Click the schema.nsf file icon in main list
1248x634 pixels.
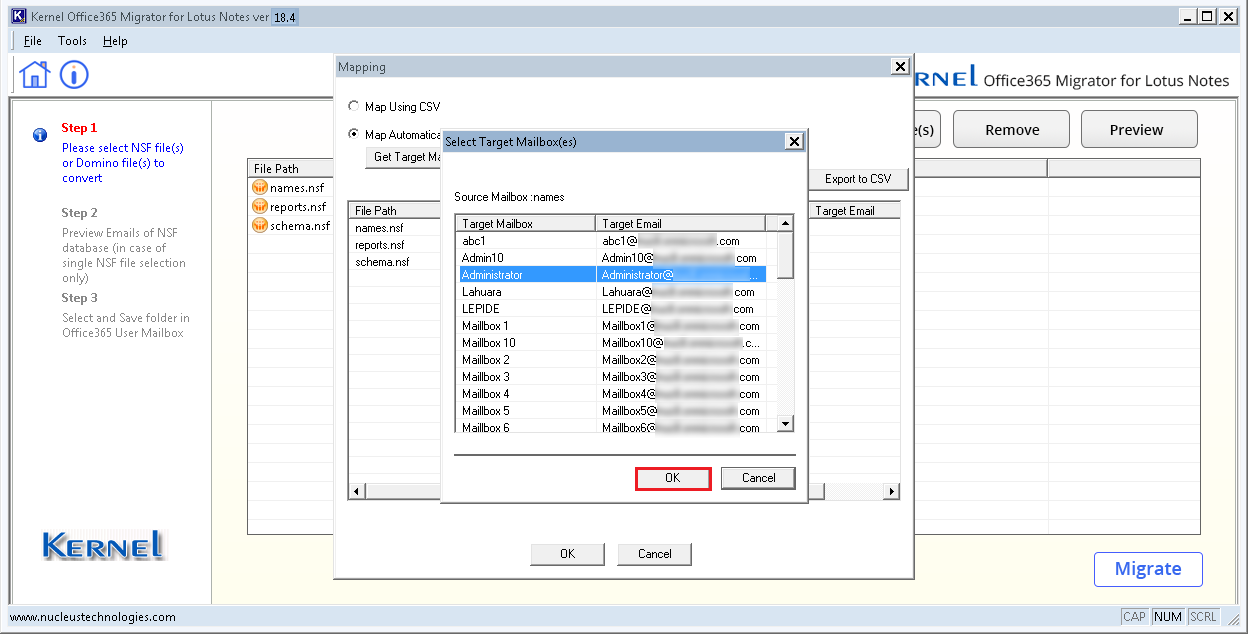coord(260,225)
